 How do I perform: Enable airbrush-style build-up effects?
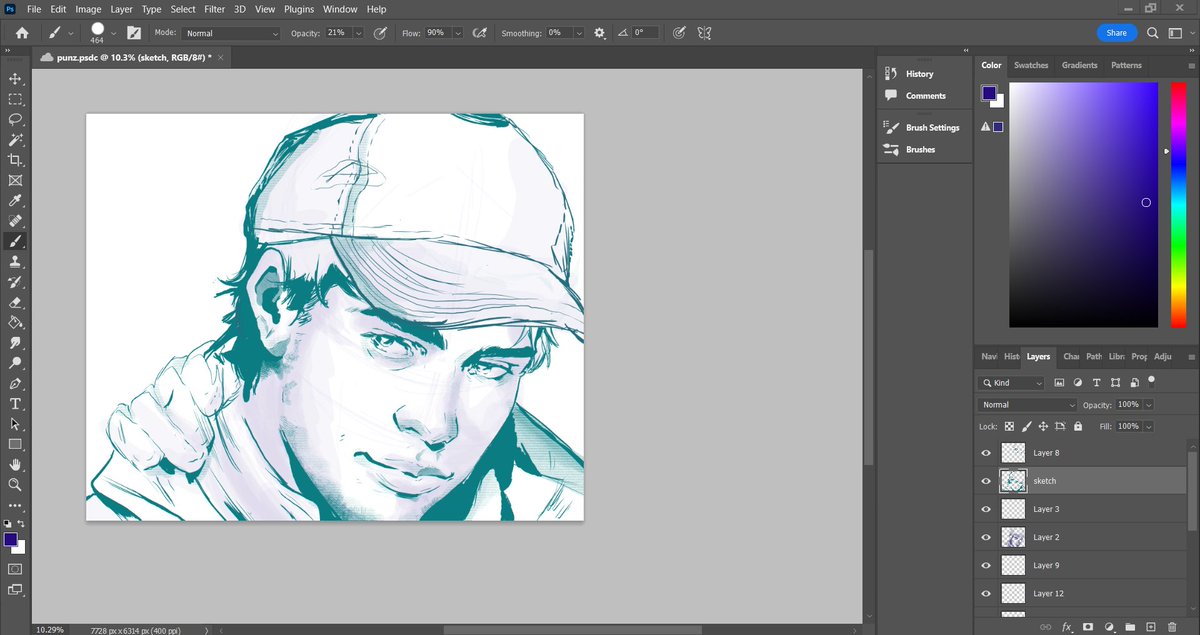pos(479,33)
